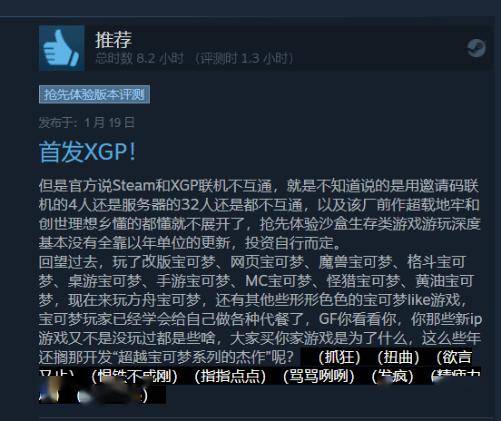Click the text 超越宝可梦系列的杰作
This screenshot has height=421, width=501.
click(192, 357)
